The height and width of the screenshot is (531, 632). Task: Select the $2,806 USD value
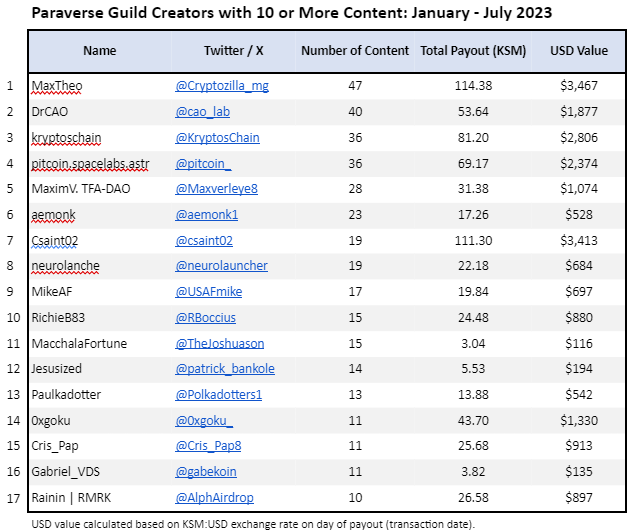point(579,138)
